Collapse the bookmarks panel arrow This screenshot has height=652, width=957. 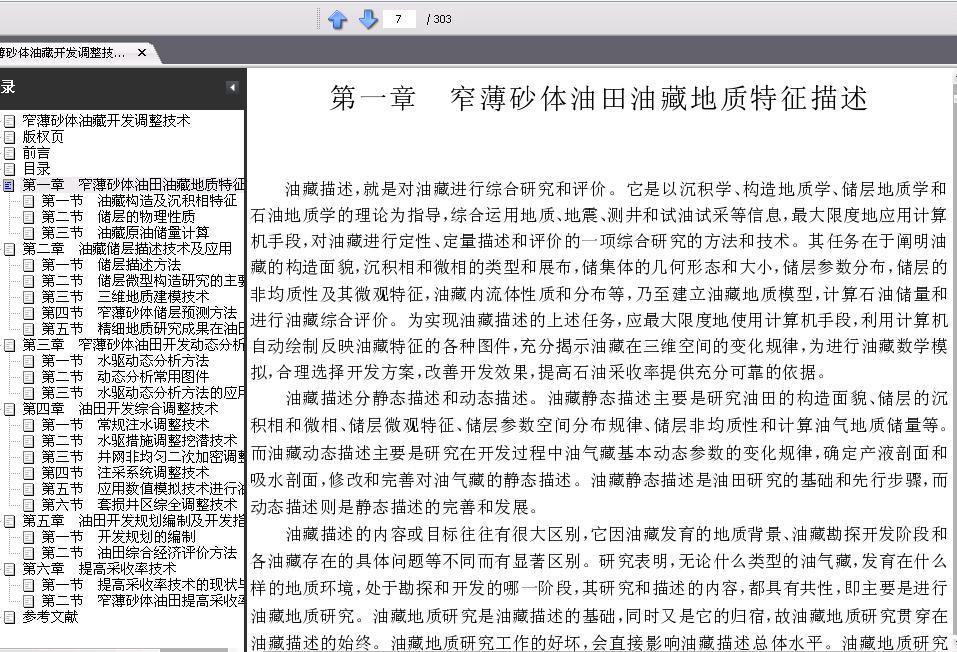[x=232, y=87]
